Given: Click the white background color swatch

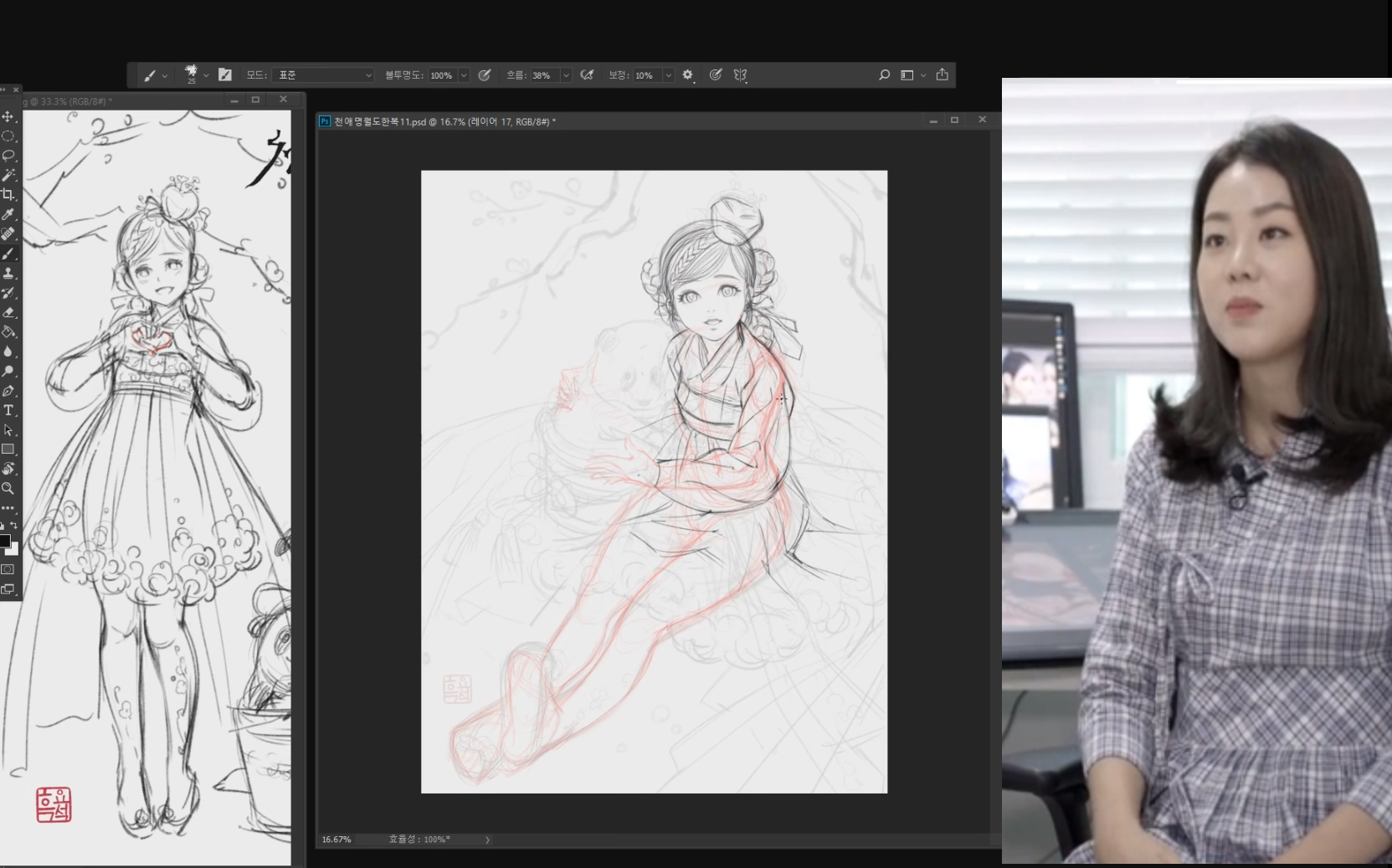Looking at the screenshot, I should coord(13,549).
